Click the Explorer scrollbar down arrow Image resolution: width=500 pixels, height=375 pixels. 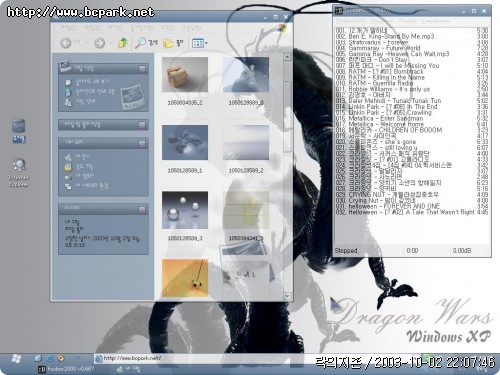287,296
